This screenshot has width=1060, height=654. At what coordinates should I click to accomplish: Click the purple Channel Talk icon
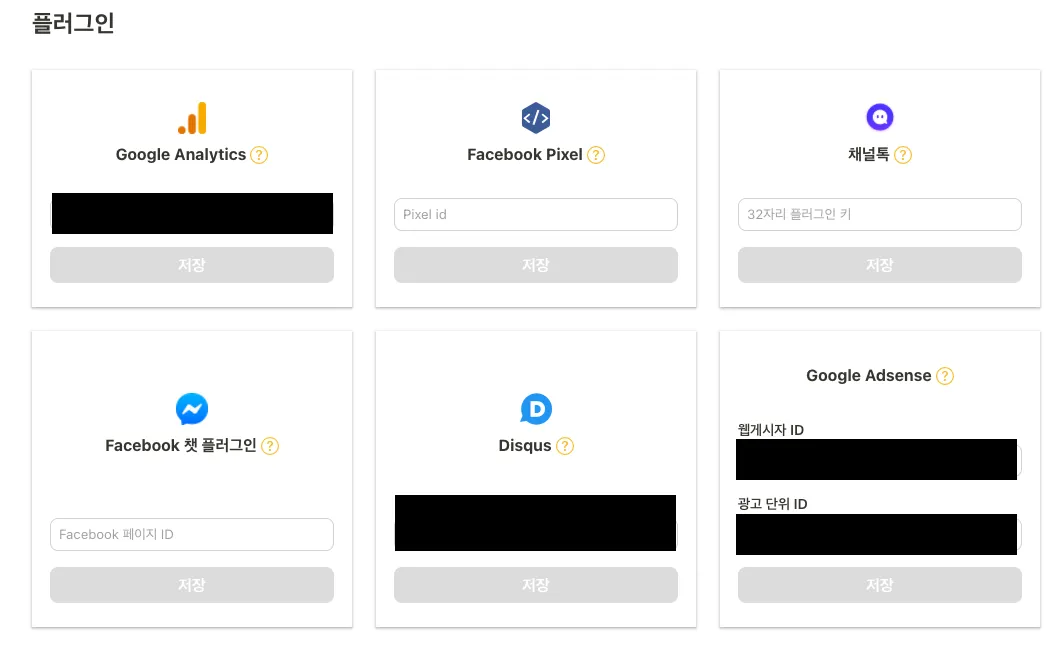[880, 118]
